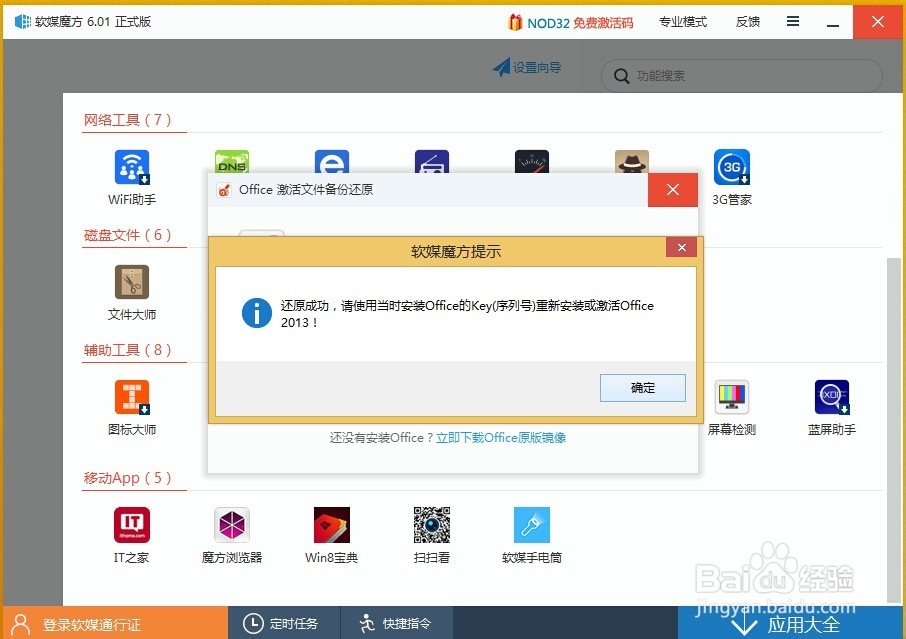
Task: Open 应用大全 app collection
Action: [x=790, y=623]
